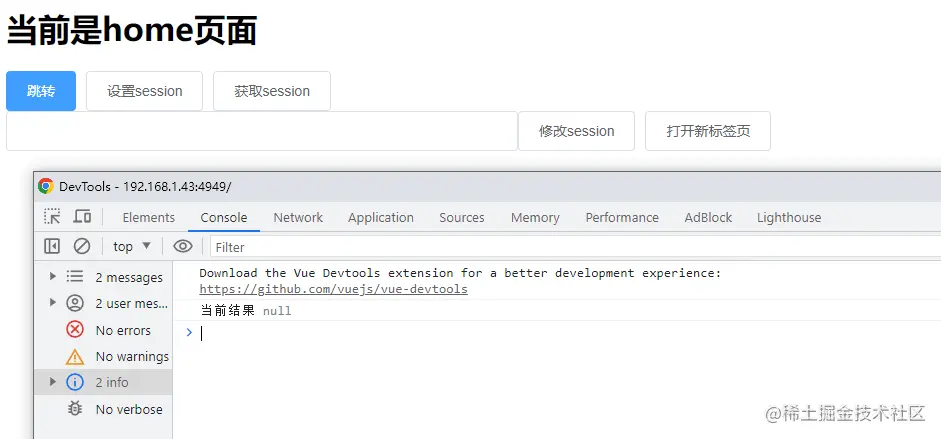941x439 pixels.
Task: Toggle the device toolbar icon
Action: click(82, 217)
